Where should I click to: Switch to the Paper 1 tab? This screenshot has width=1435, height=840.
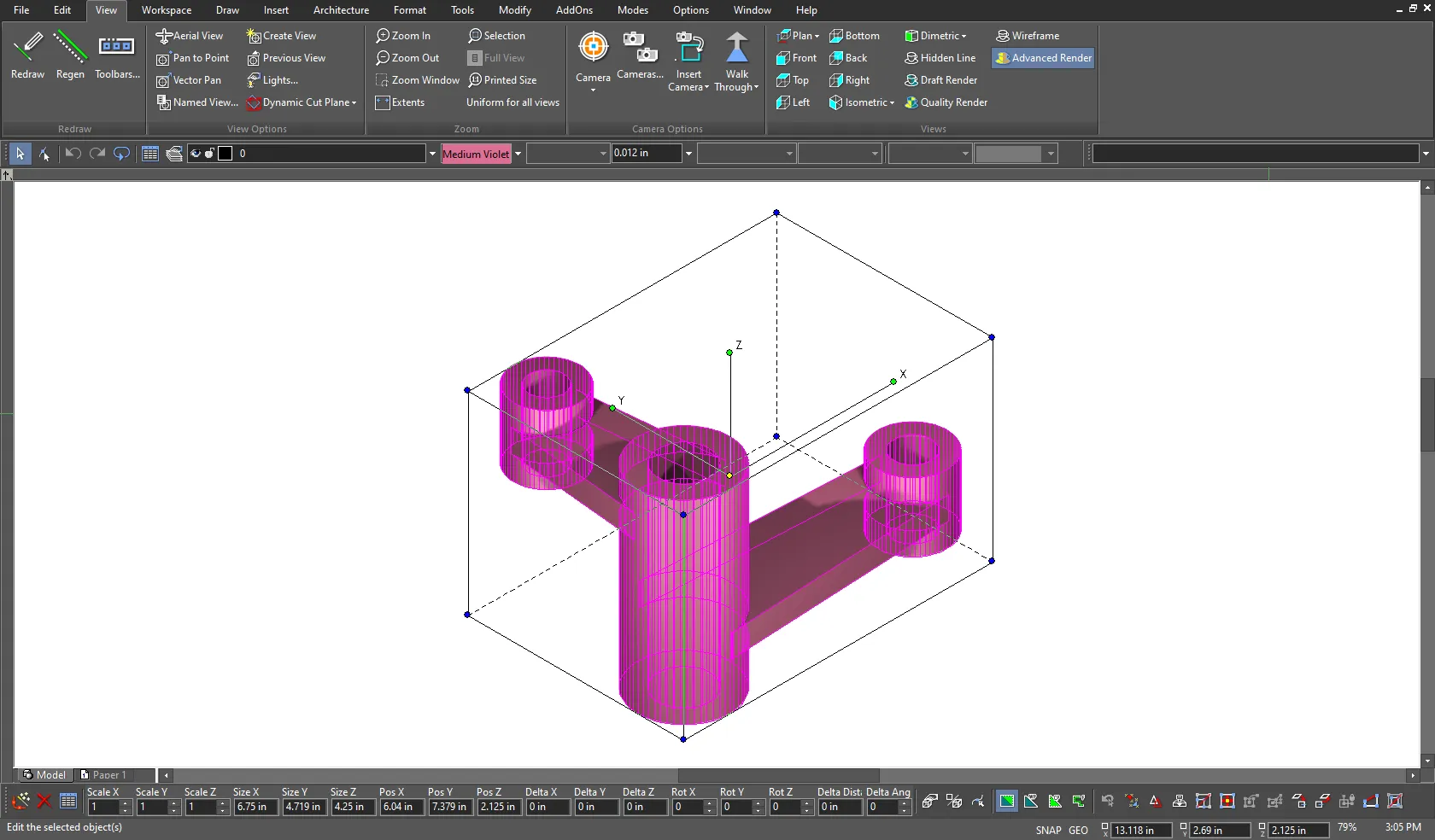104,775
